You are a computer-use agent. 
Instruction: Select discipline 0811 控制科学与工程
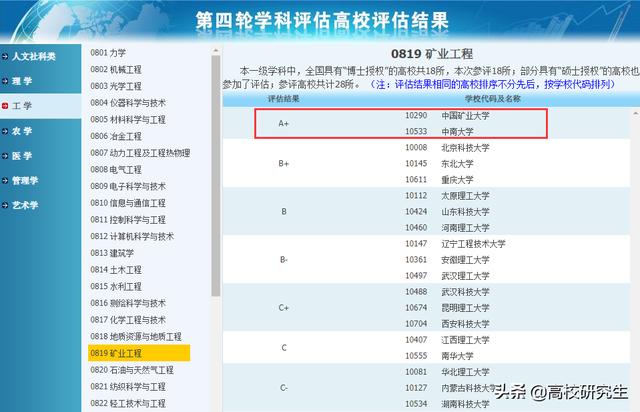point(128,220)
